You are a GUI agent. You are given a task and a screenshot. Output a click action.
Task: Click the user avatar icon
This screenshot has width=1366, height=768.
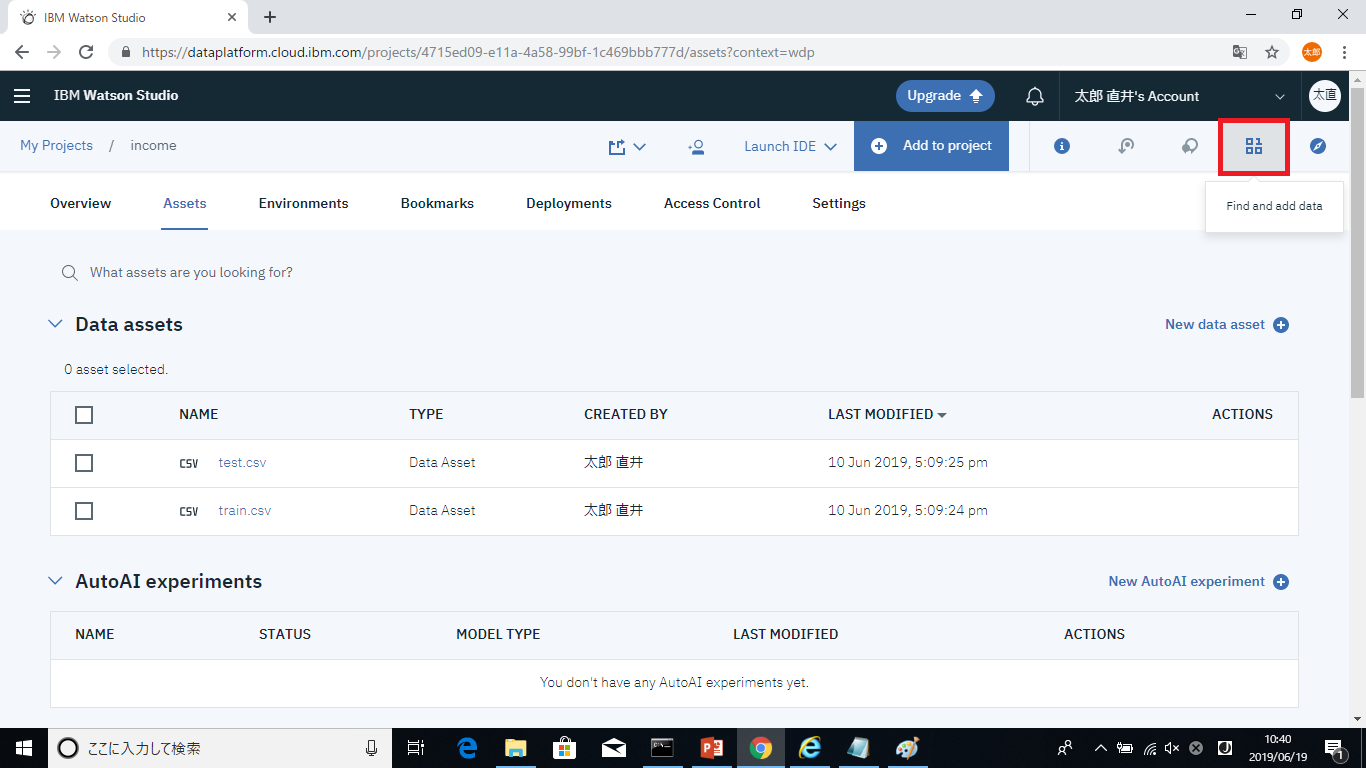[x=1324, y=96]
